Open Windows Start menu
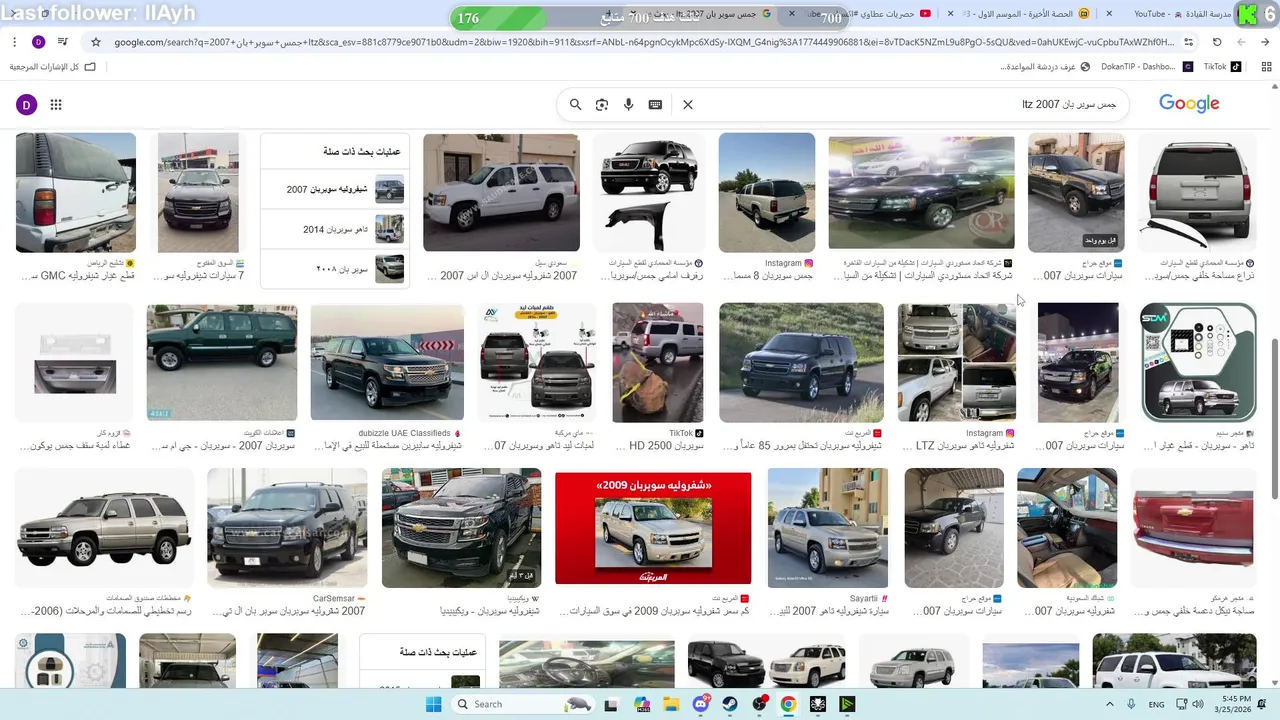This screenshot has height=720, width=1280. 433,704
